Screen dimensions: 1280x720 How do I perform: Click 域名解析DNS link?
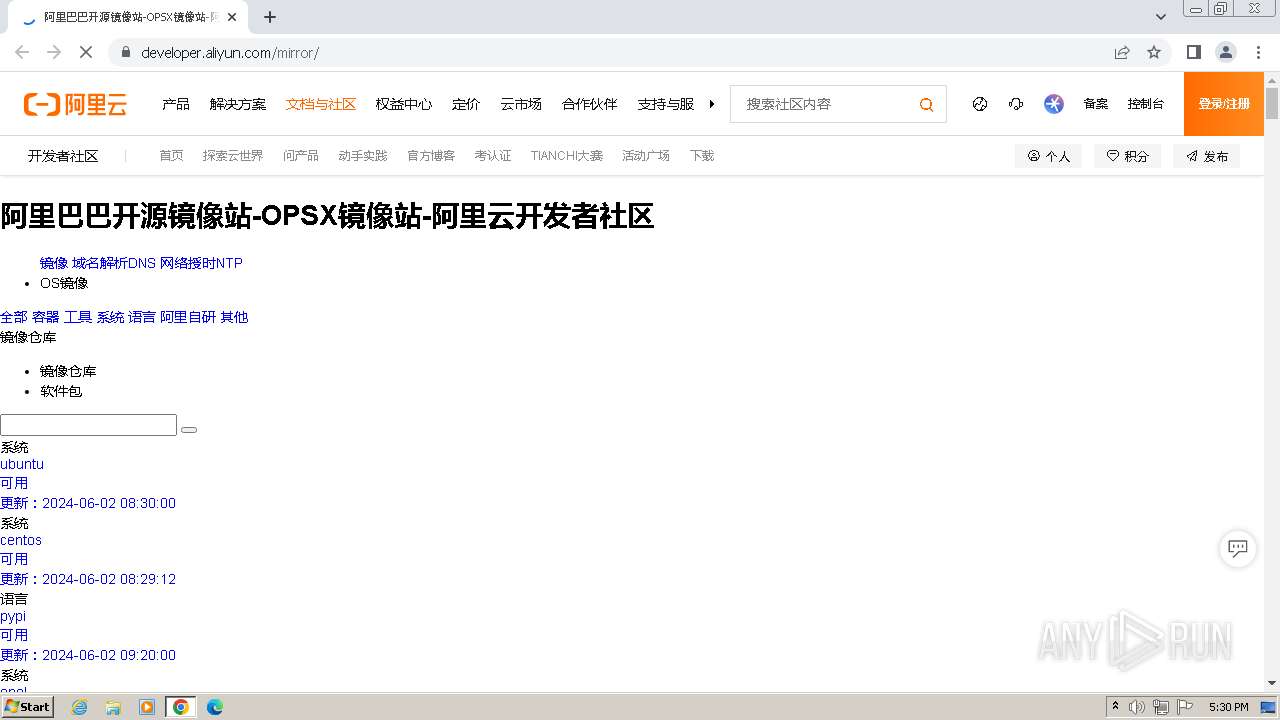[x=114, y=263]
